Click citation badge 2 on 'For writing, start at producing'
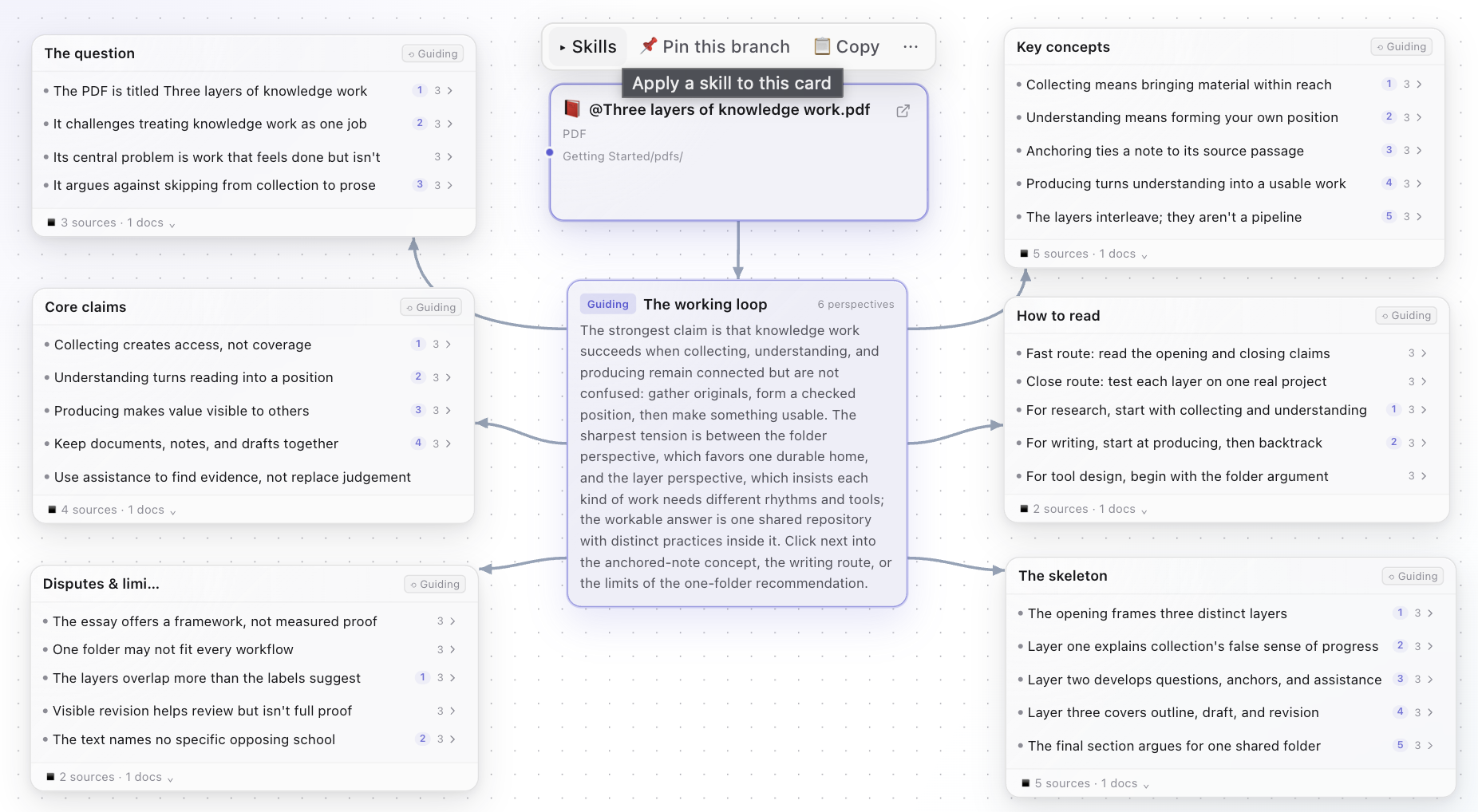Image resolution: width=1478 pixels, height=812 pixels. point(1393,442)
